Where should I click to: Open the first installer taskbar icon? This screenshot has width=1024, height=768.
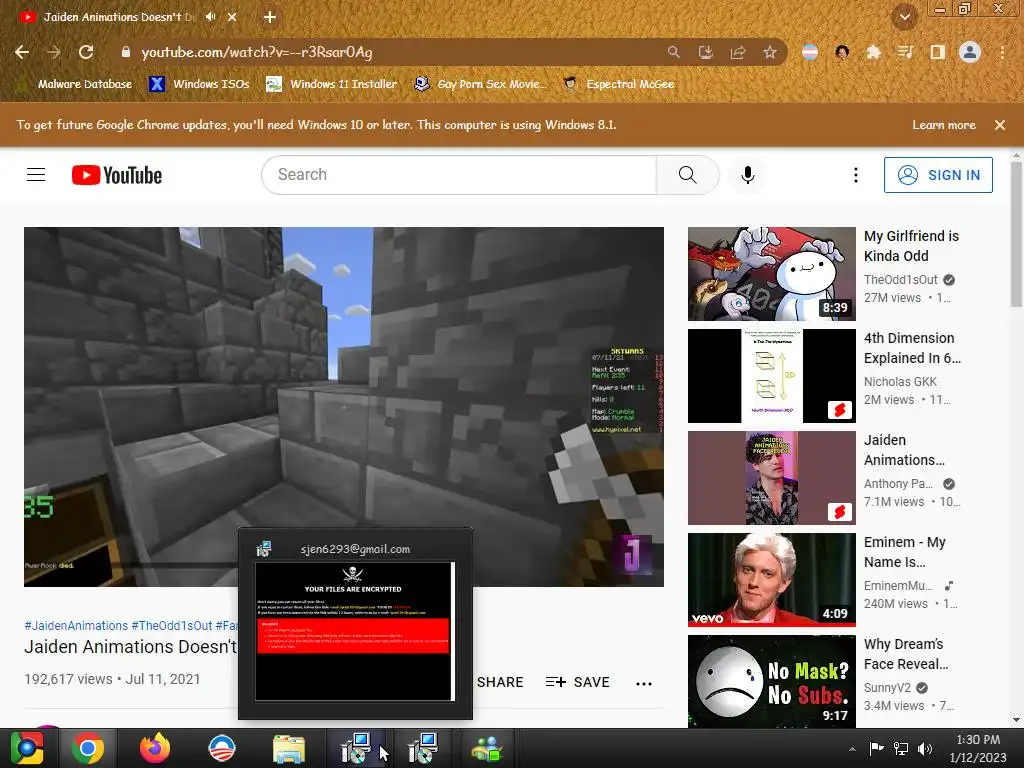click(357, 748)
